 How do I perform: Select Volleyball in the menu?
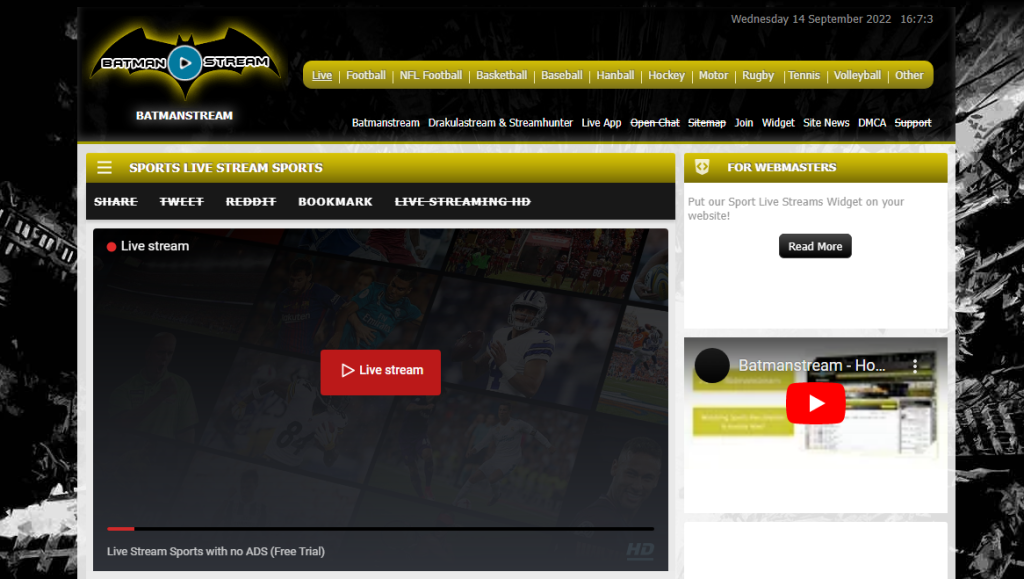pos(857,76)
